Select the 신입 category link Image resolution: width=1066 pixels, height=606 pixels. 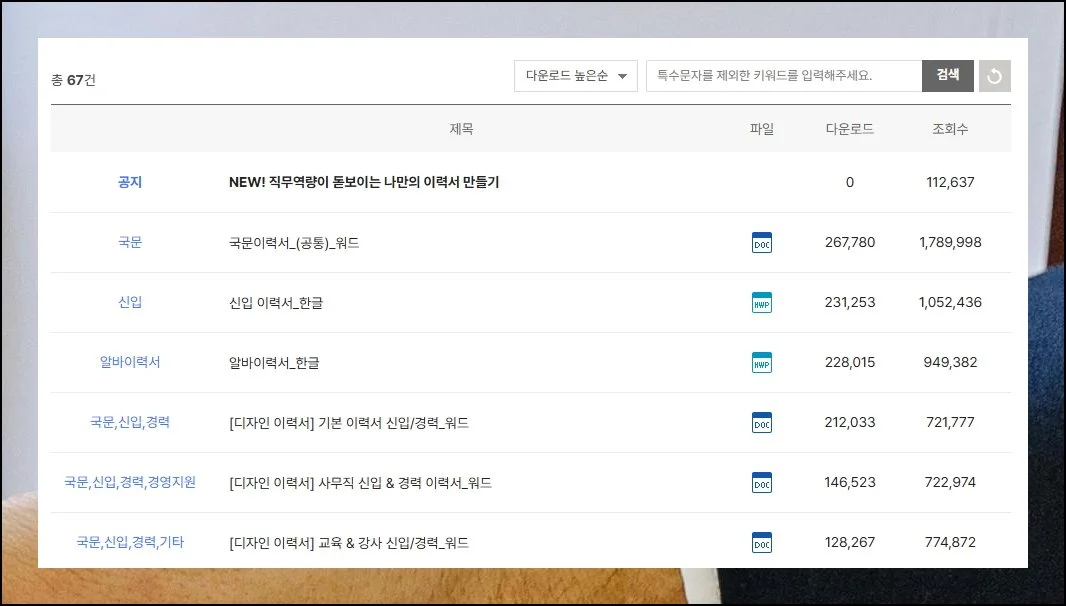pyautogui.click(x=130, y=302)
